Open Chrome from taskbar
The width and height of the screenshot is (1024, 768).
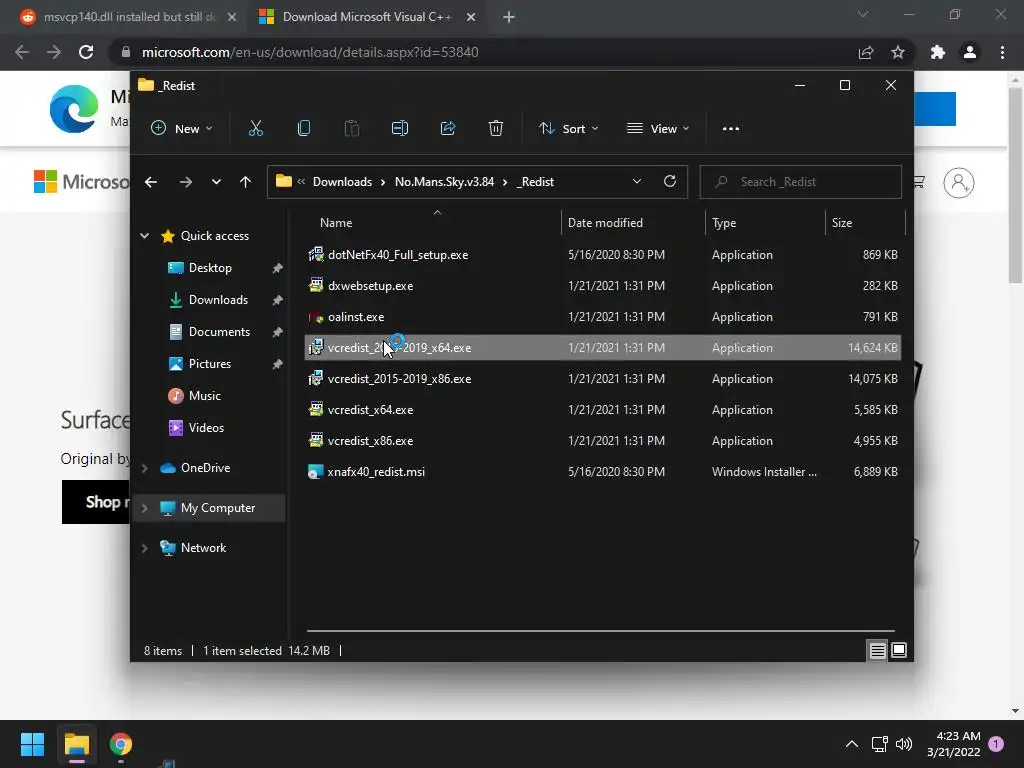[121, 744]
